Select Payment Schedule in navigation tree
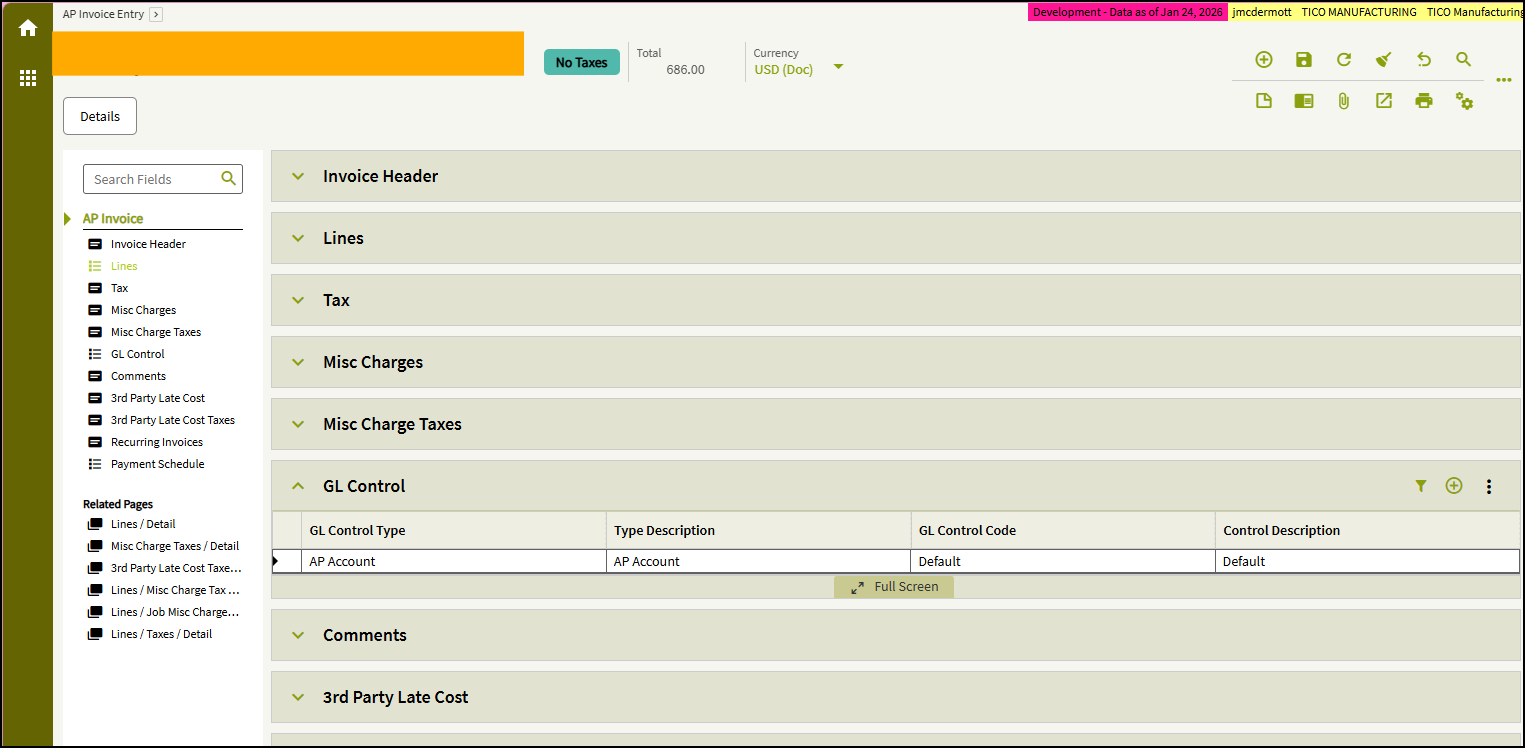The width and height of the screenshot is (1525, 748). tap(157, 464)
